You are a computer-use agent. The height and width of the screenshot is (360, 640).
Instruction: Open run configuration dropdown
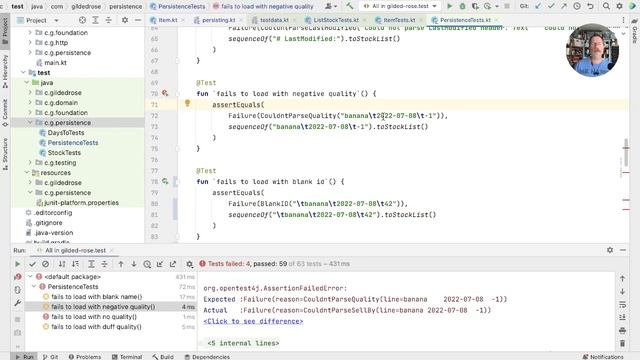tap(400, 6)
